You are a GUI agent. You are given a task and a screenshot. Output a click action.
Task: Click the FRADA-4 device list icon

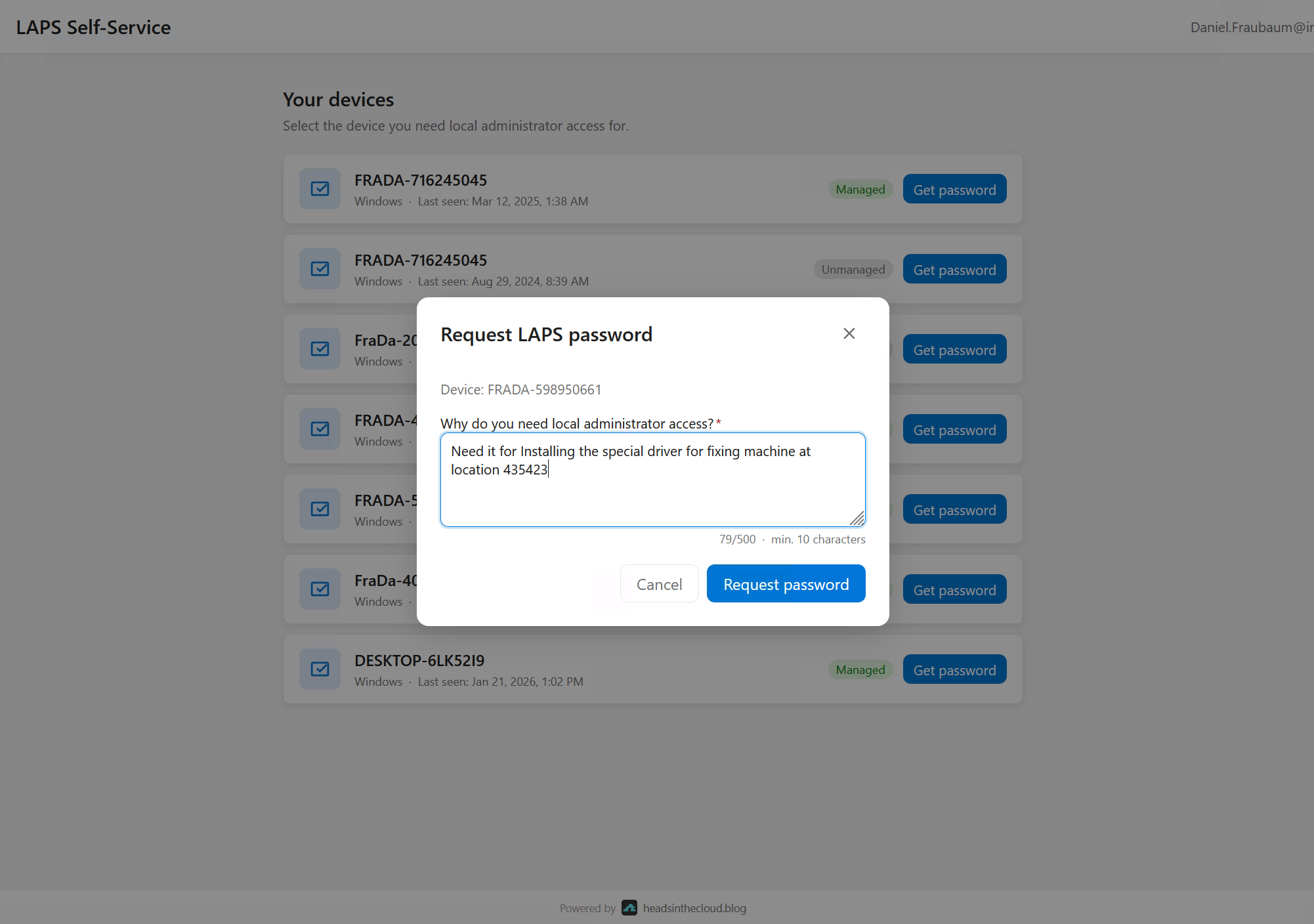320,429
